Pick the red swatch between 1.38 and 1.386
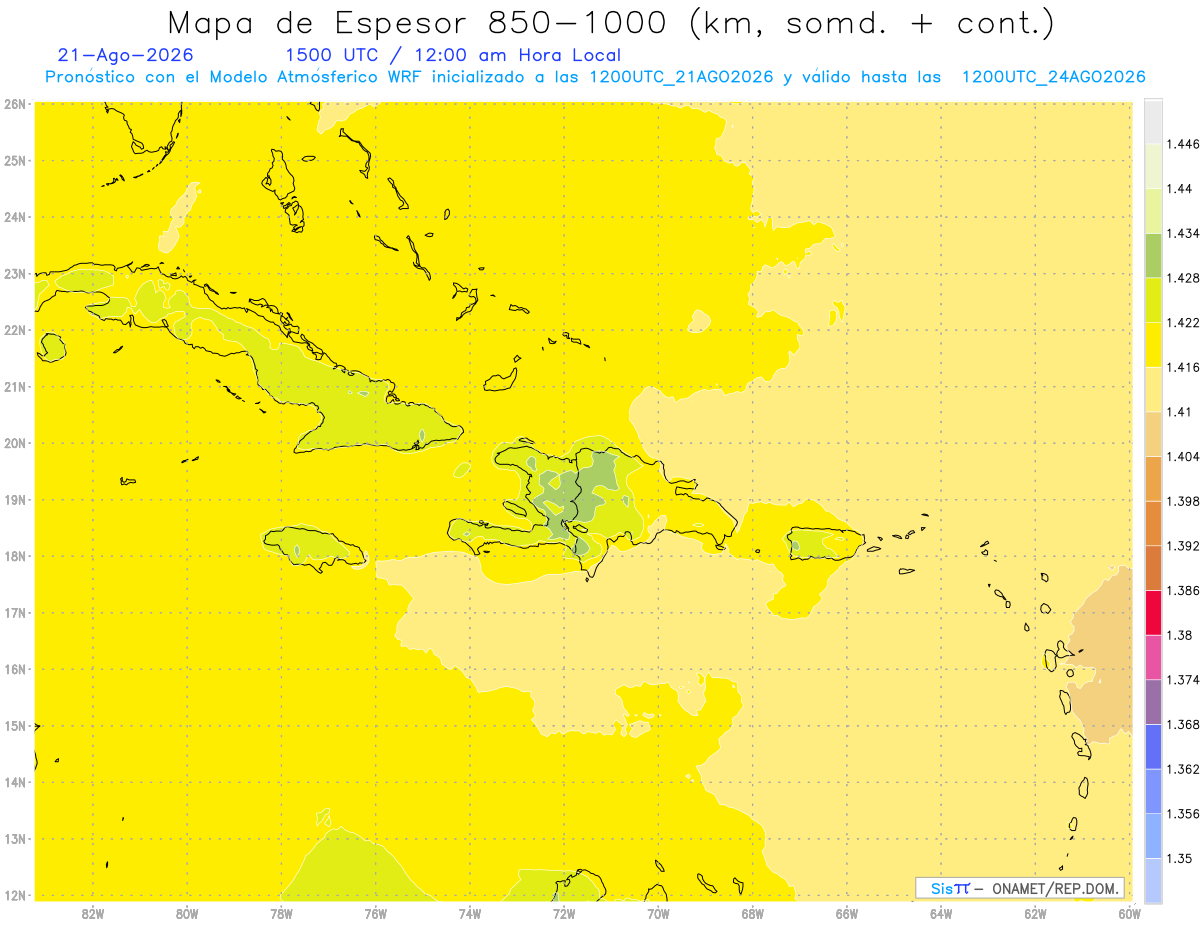The height and width of the screenshot is (927, 1200). coord(1153,613)
